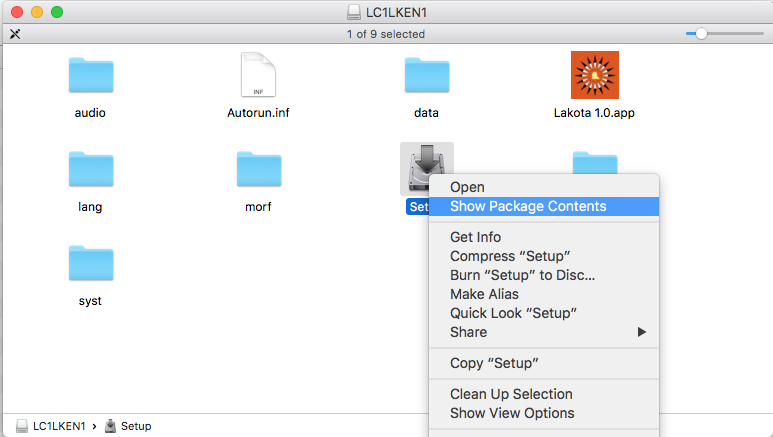Select the lang folder
This screenshot has height=437, width=773.
91,169
